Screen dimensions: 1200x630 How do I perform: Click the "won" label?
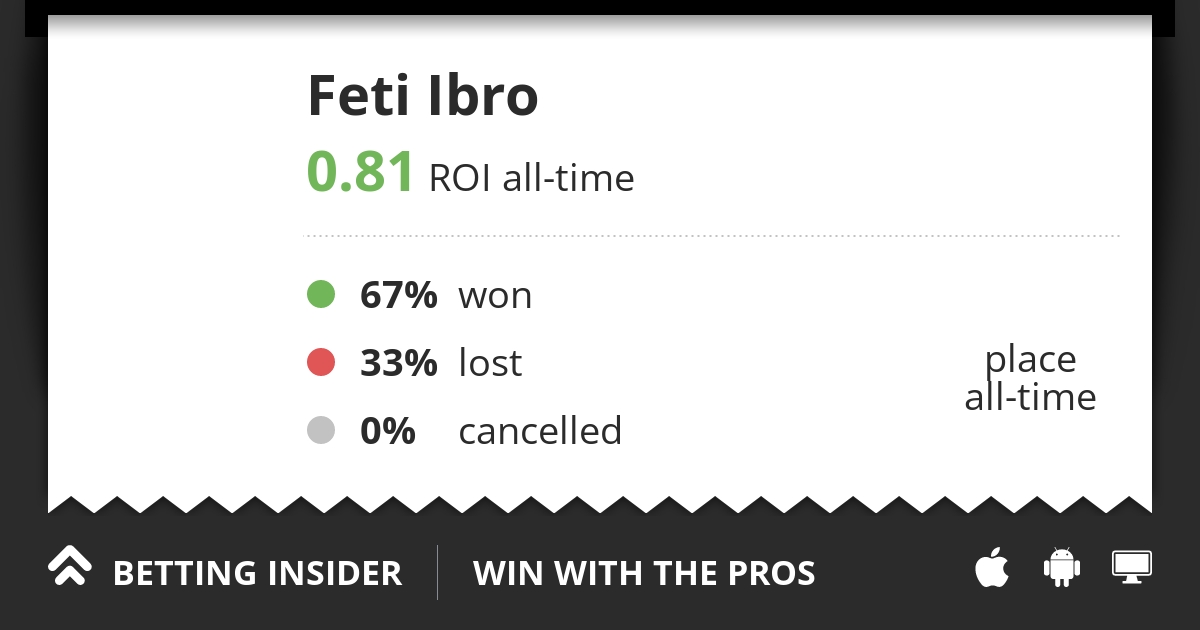click(x=495, y=297)
